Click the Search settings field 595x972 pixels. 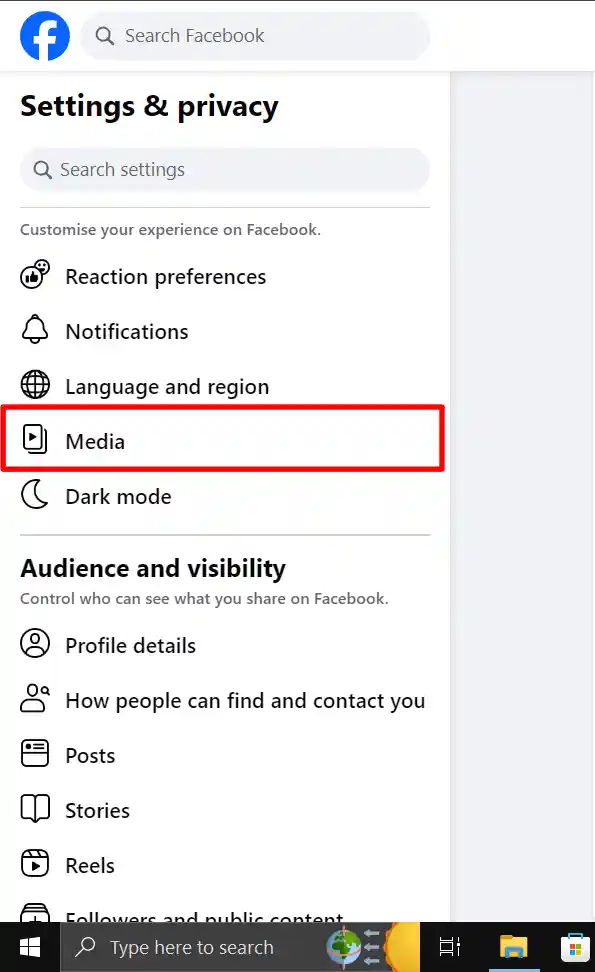click(x=224, y=169)
